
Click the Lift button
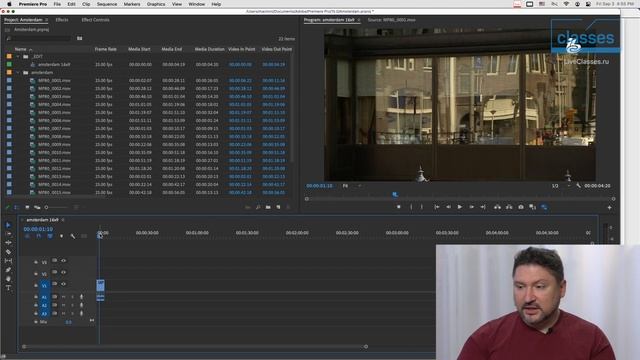[497, 207]
